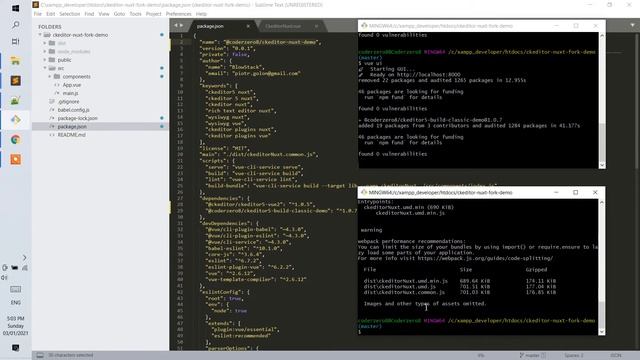Open the orange app below Chrome
Screen dimensions: 640x360
coord(16,159)
